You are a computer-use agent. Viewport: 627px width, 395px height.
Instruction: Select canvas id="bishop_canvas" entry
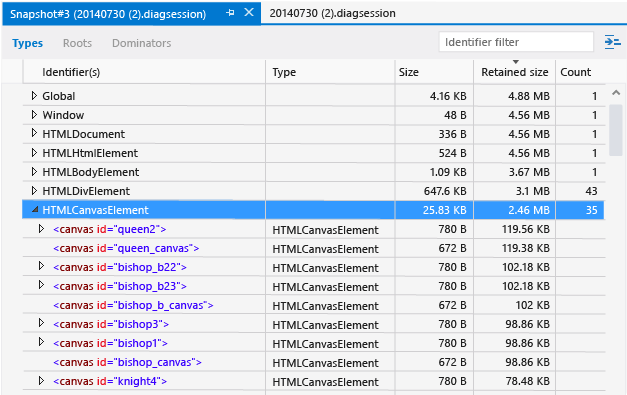point(127,362)
